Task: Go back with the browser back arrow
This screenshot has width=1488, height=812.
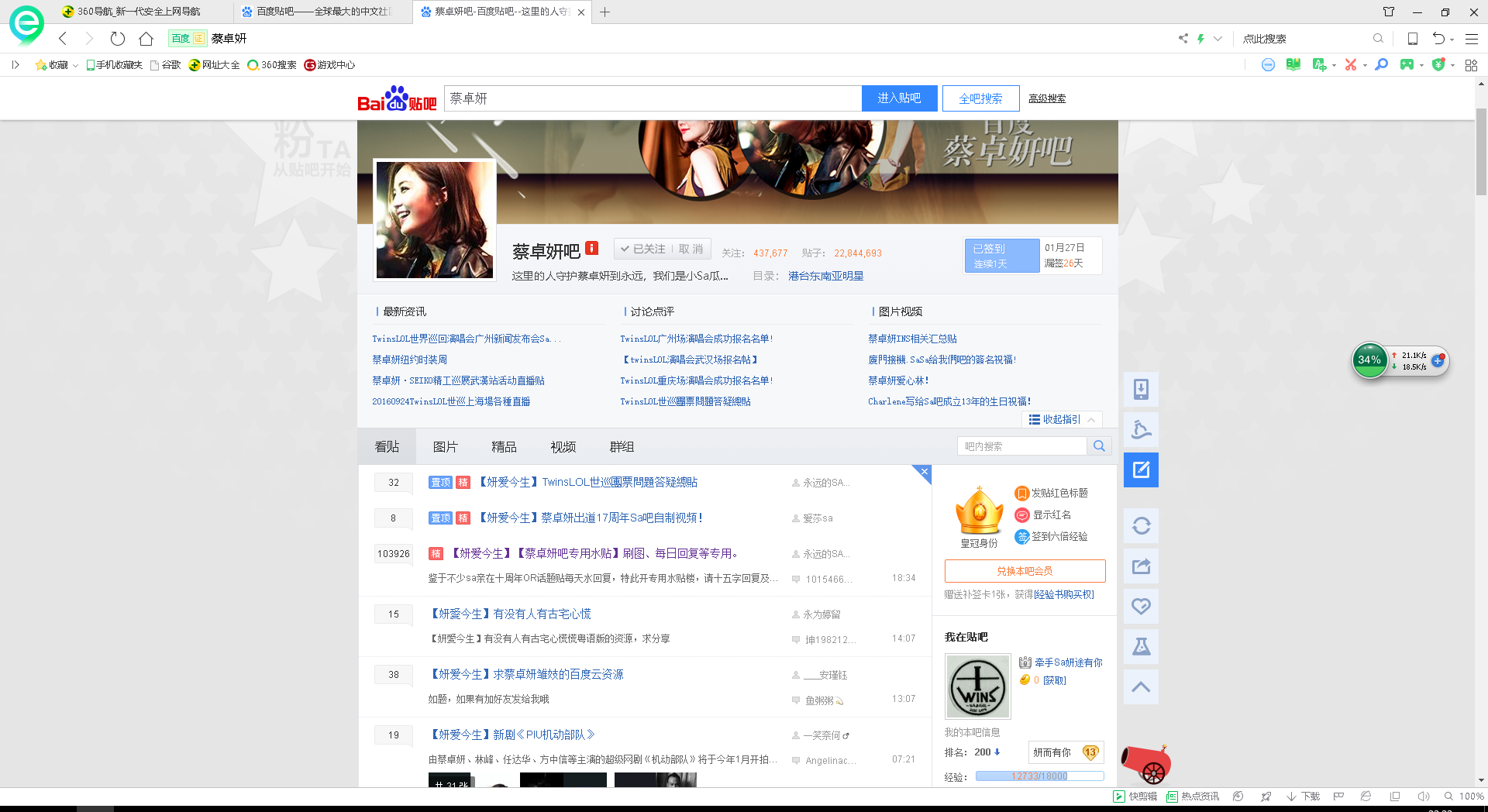Action: [64, 39]
